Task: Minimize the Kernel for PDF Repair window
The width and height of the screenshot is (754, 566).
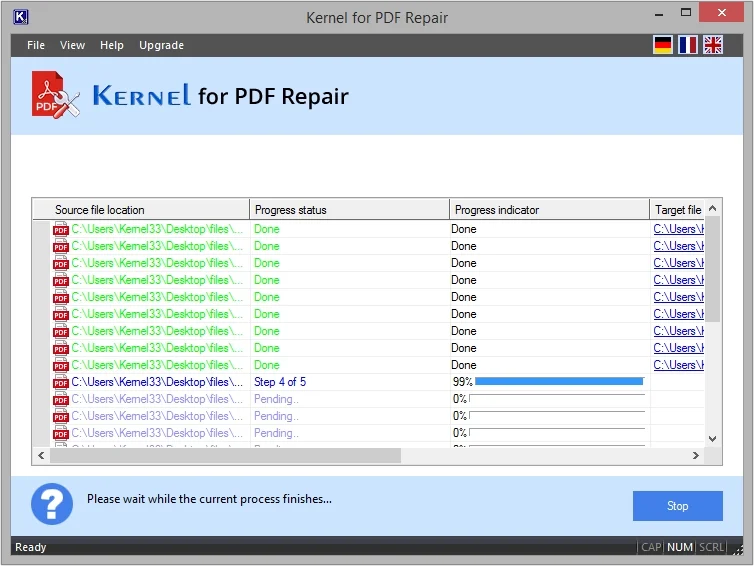Action: 659,14
